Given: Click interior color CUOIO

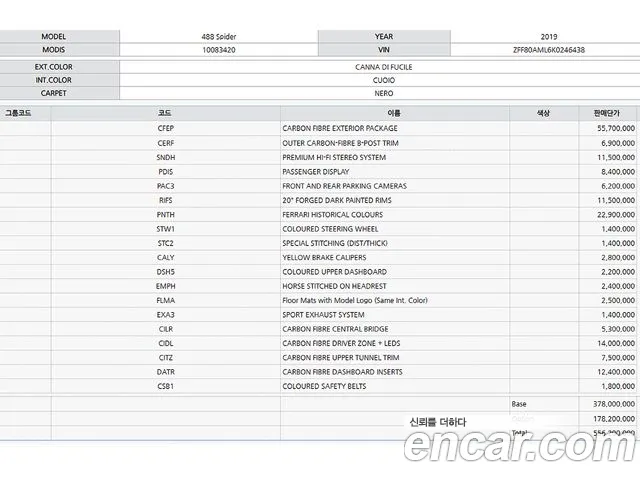Looking at the screenshot, I should coord(384,80).
